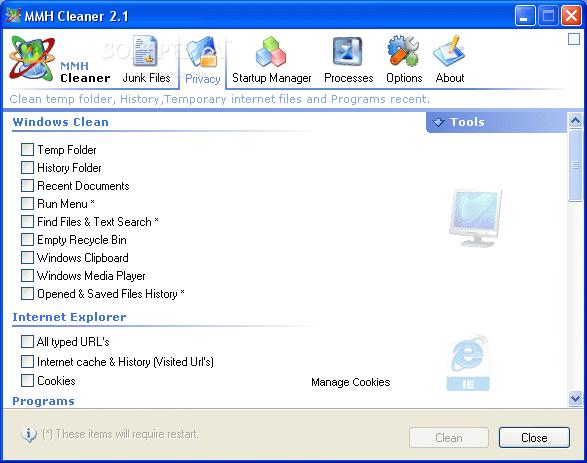Enable Windows Clipboard cleaning checkbox
This screenshot has height=463, width=587.
27,257
